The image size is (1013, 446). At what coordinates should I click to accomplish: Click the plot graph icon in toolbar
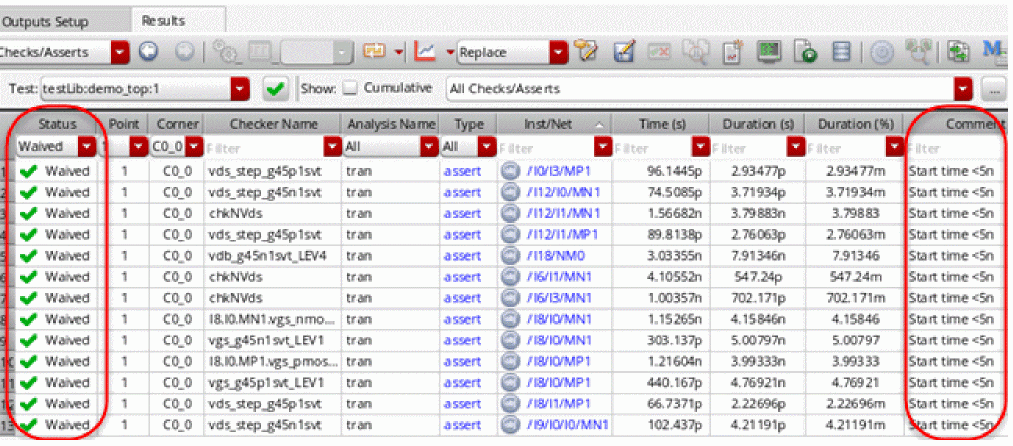coord(424,52)
